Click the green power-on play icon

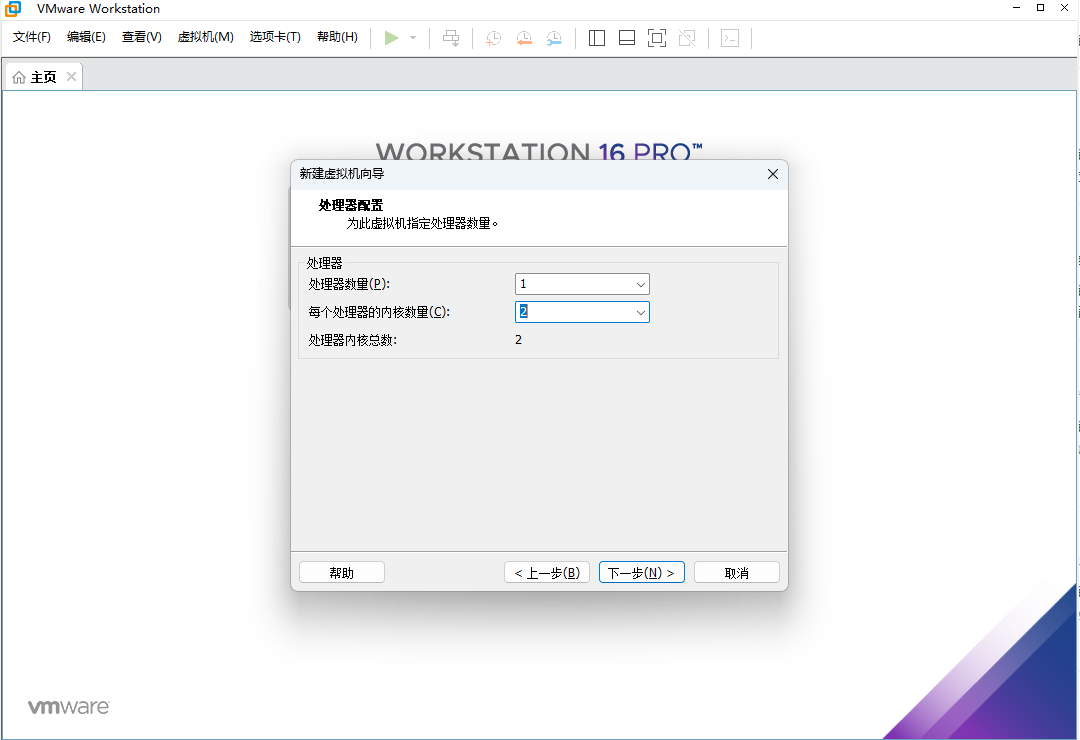pos(391,38)
